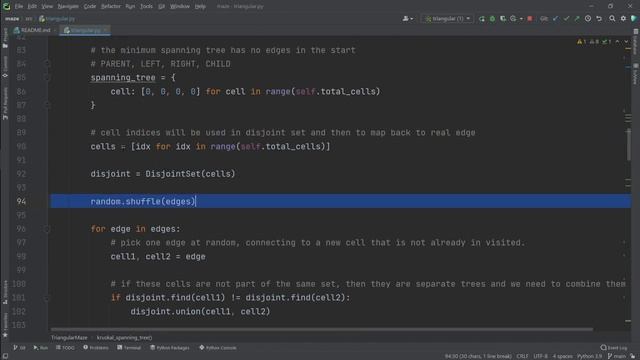Click line number 94 in gutter
640x360 pixels.
click(x=21, y=201)
